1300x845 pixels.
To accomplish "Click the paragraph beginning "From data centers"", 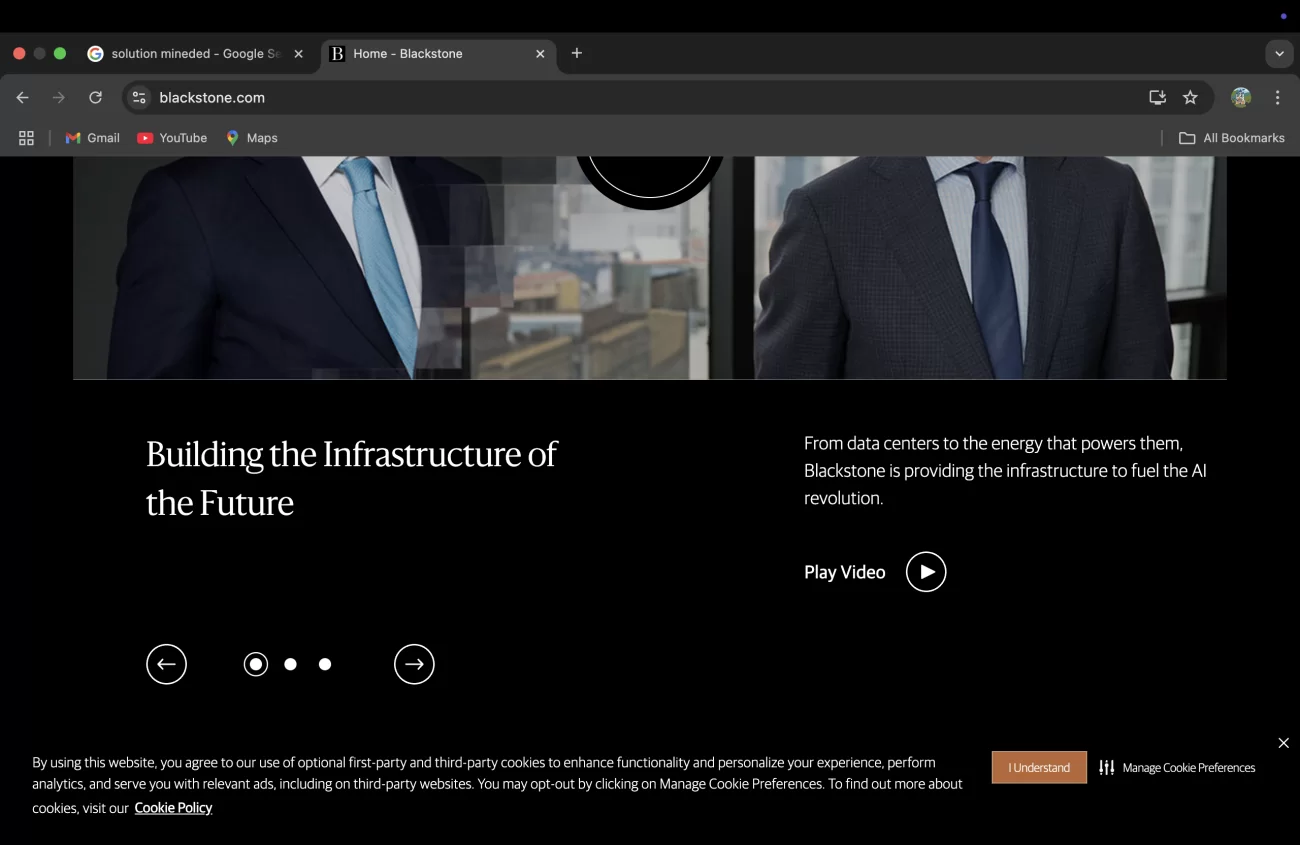I will pyautogui.click(x=1005, y=470).
